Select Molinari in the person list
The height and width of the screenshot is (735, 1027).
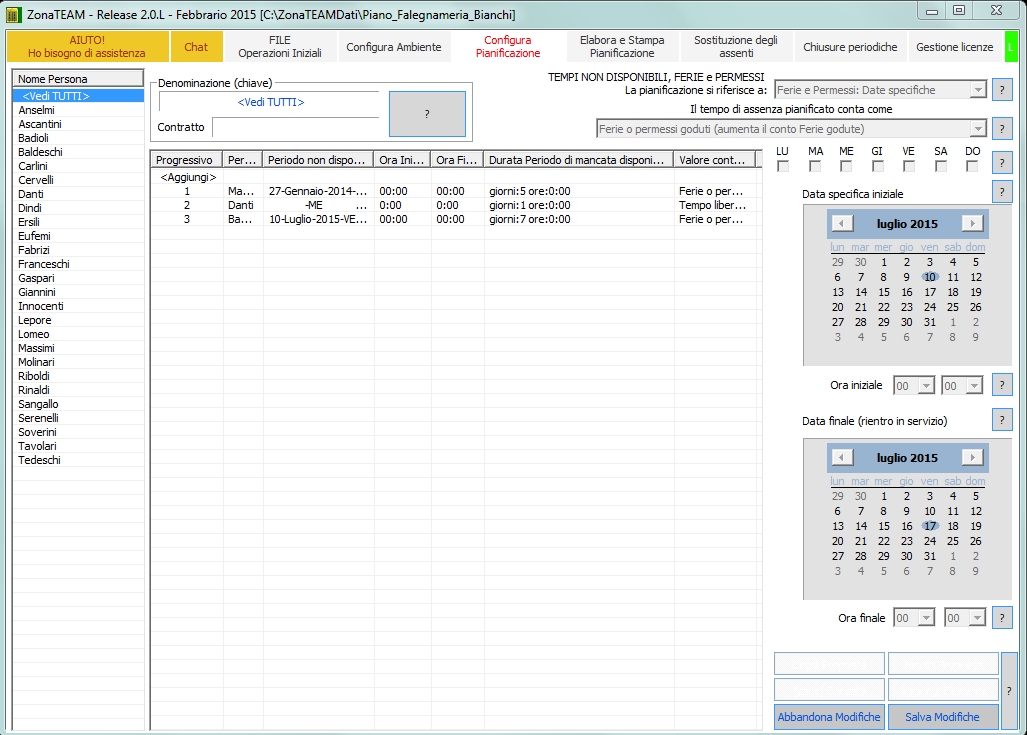pos(78,362)
